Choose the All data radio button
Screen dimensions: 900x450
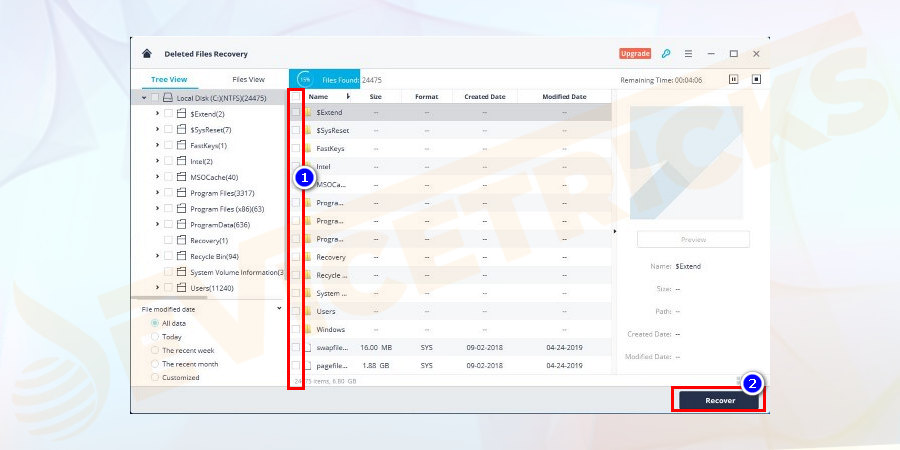coord(154,323)
